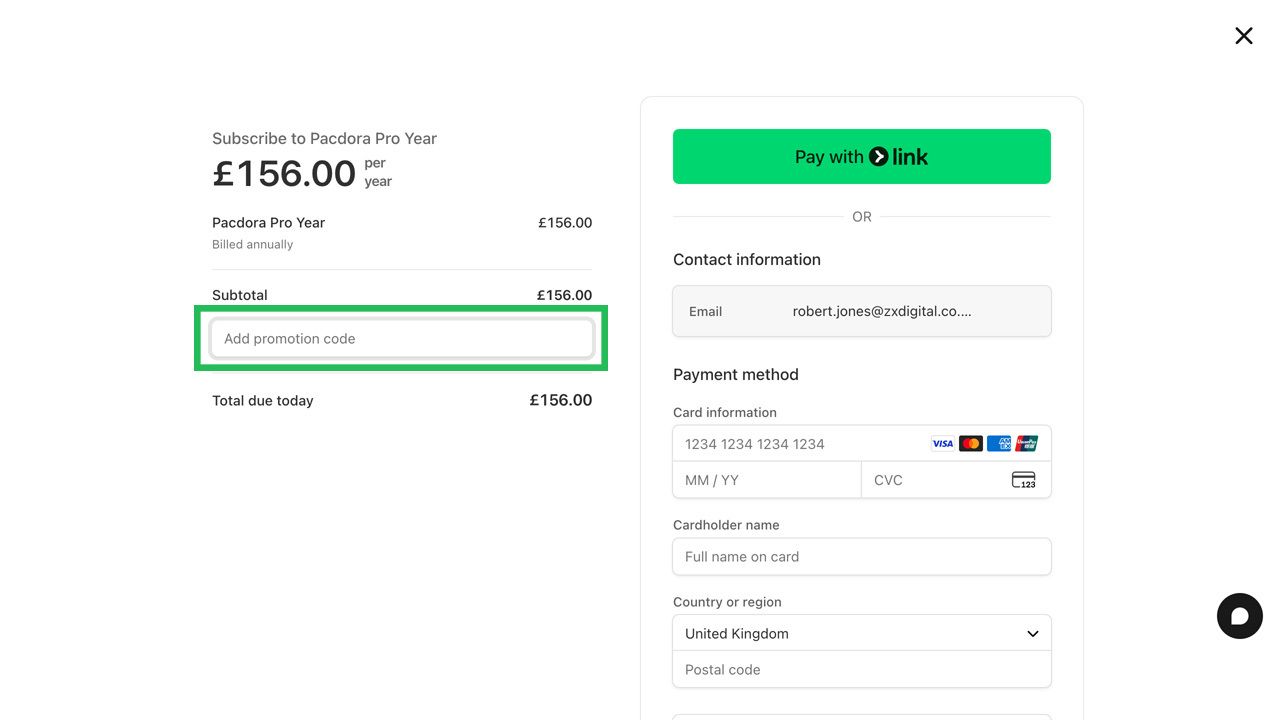Image resolution: width=1280 pixels, height=720 pixels.
Task: Click the Visa card brand icon
Action: tap(942, 443)
